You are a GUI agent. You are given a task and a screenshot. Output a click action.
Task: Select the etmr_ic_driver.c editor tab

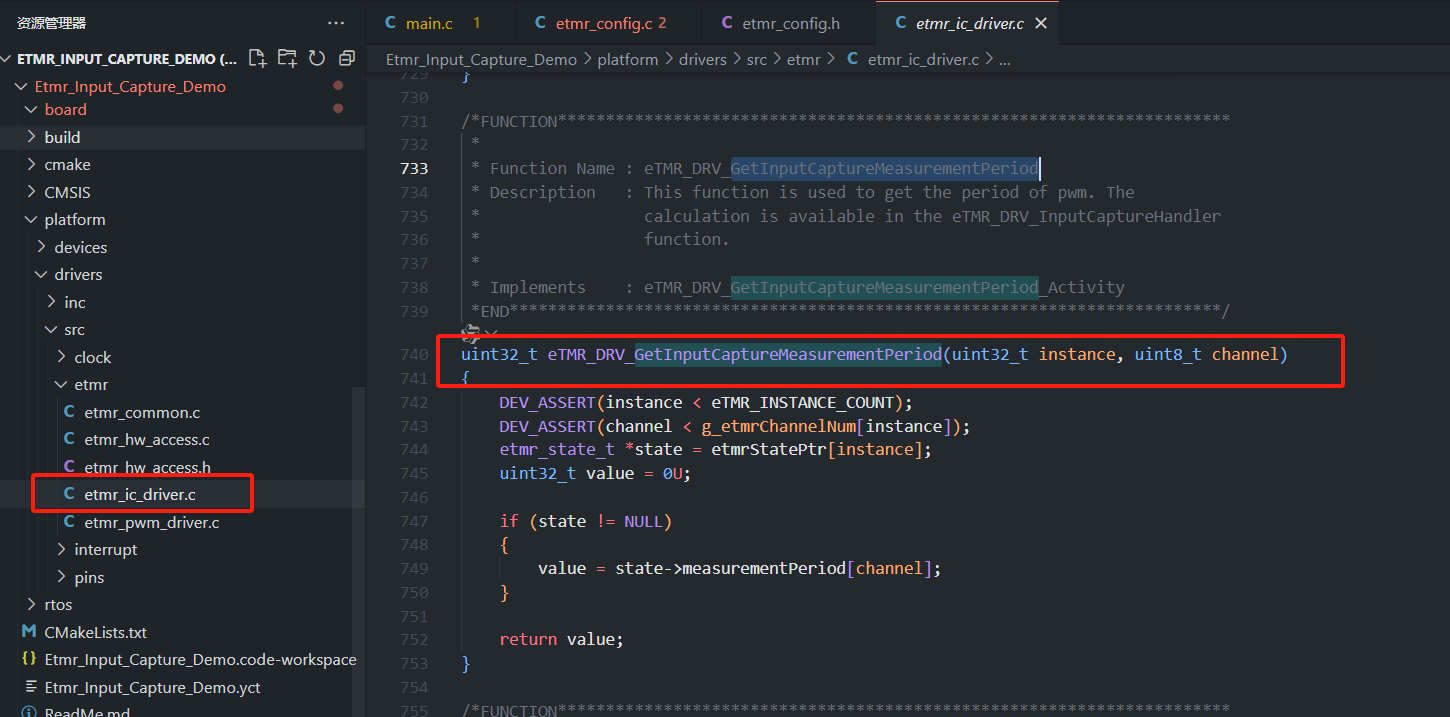[x=968, y=22]
